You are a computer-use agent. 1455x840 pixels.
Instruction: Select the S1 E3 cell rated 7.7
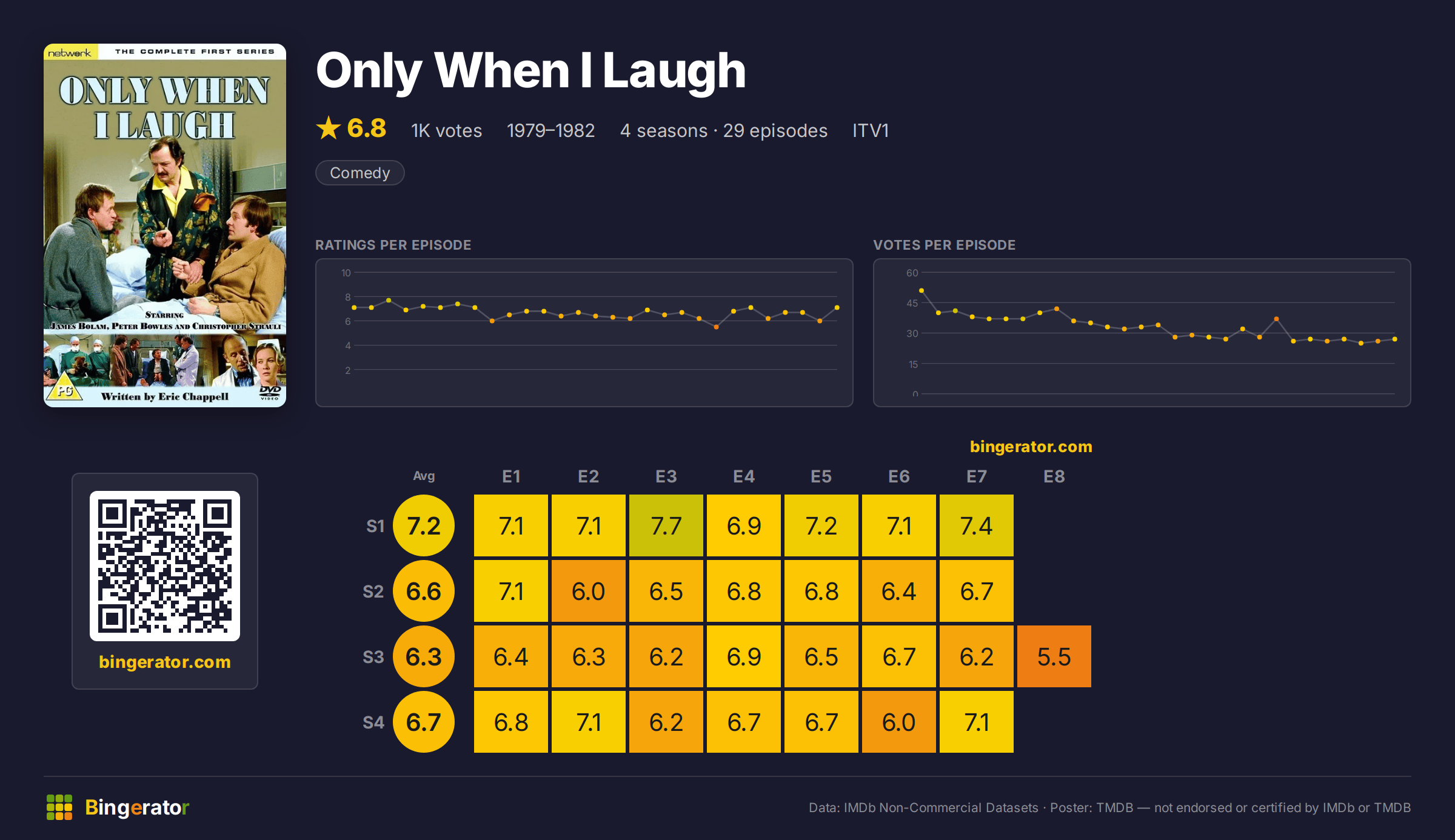[x=666, y=525]
